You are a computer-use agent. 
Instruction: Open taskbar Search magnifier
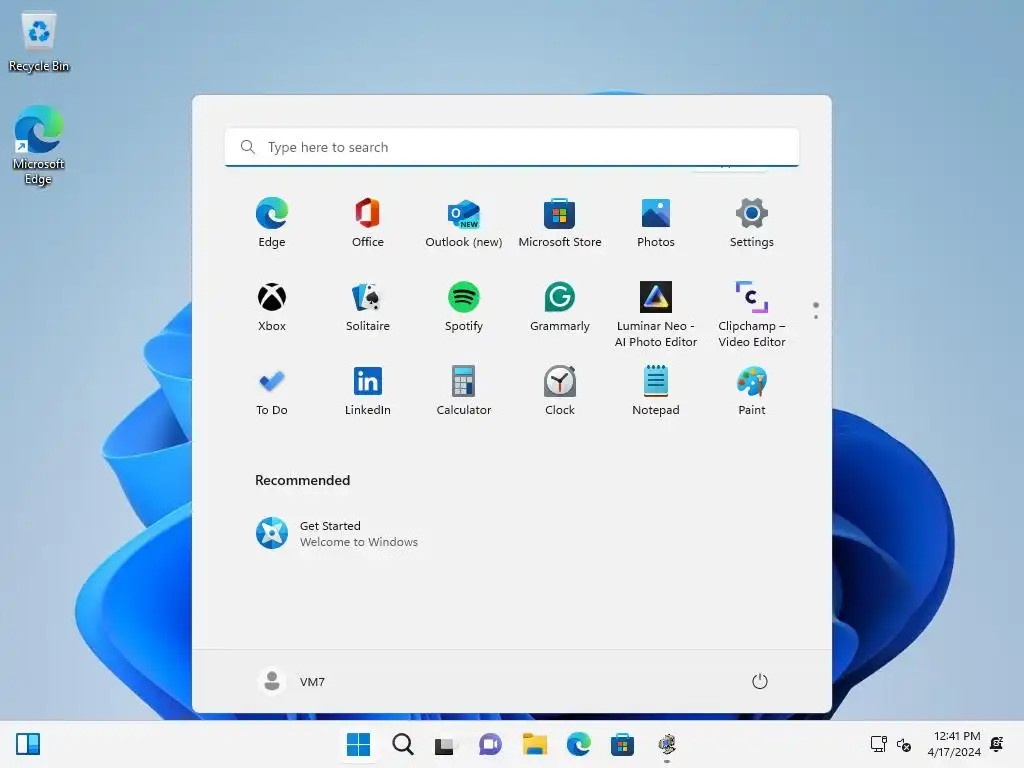[x=402, y=744]
